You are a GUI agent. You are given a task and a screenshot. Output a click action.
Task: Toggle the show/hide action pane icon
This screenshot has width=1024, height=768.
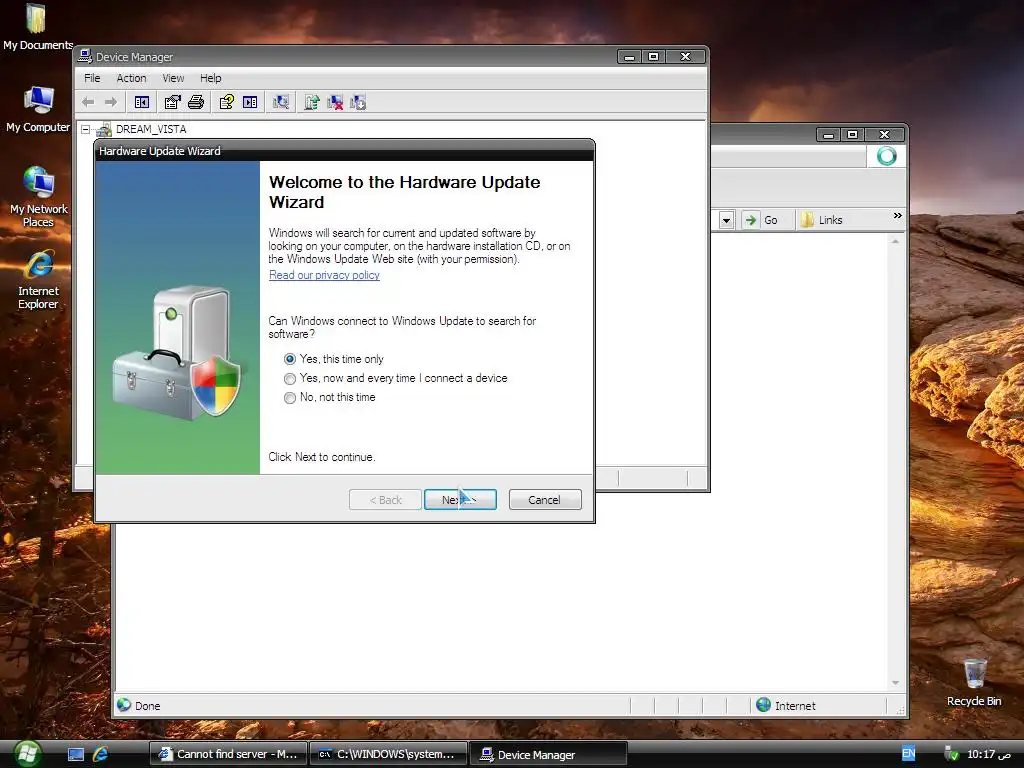pos(250,102)
